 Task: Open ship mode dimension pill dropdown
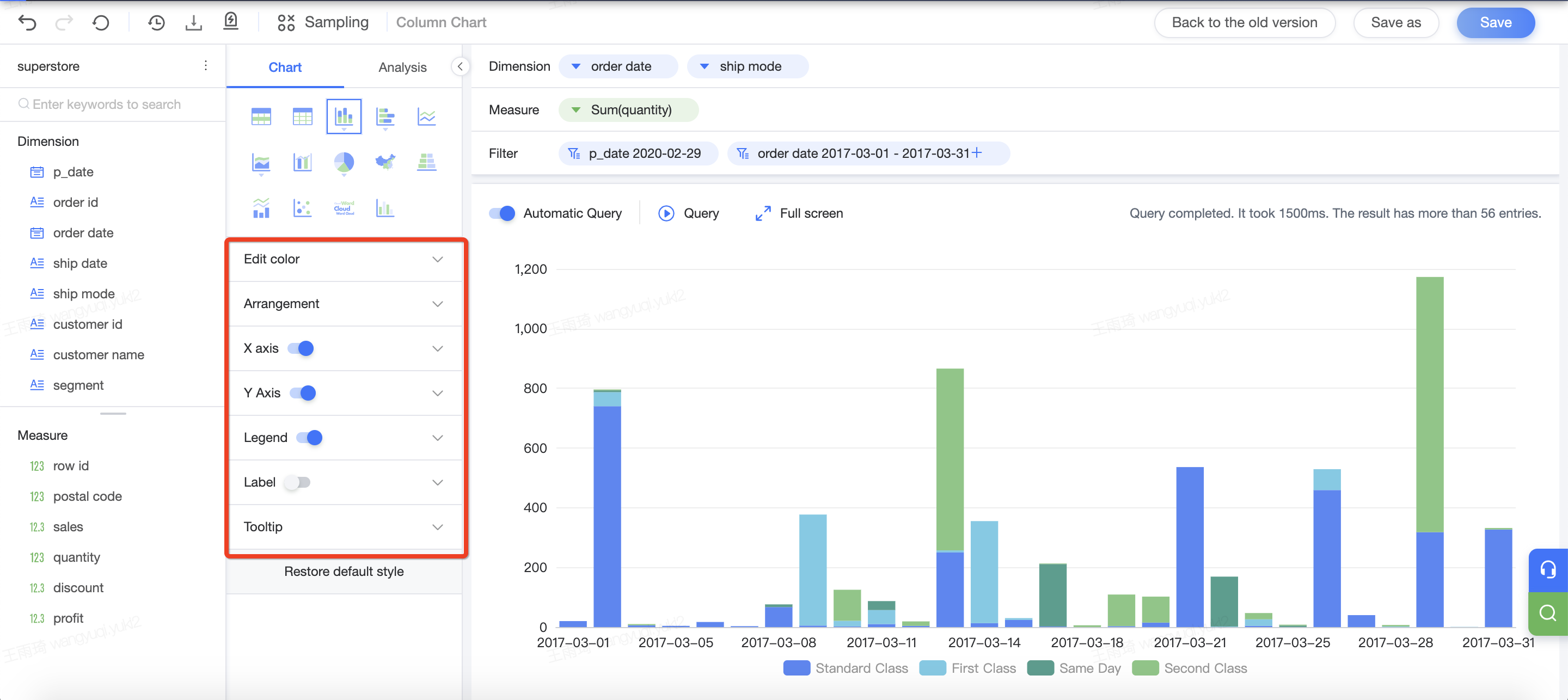click(x=703, y=66)
